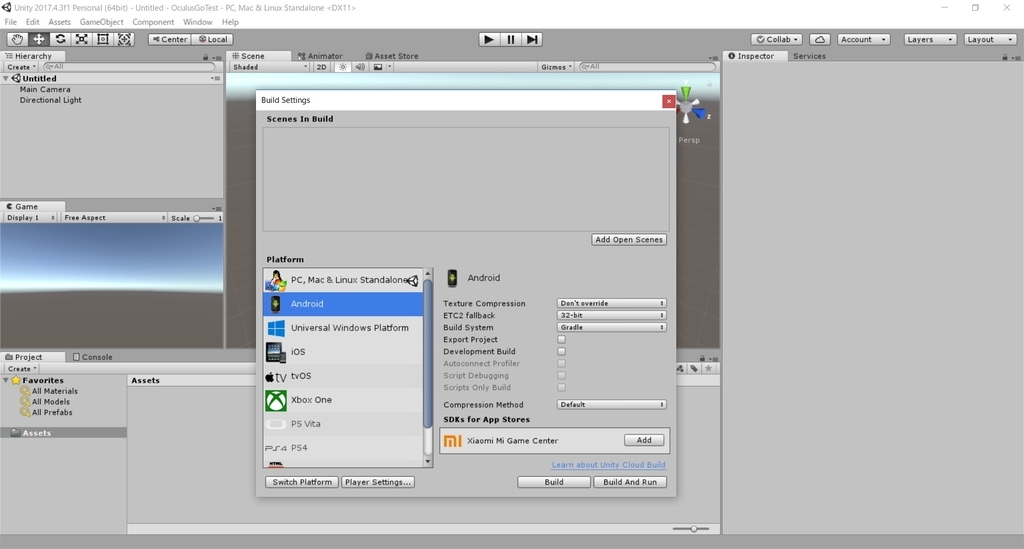Open scene effects image icon
This screenshot has width=1024, height=549.
(378, 67)
